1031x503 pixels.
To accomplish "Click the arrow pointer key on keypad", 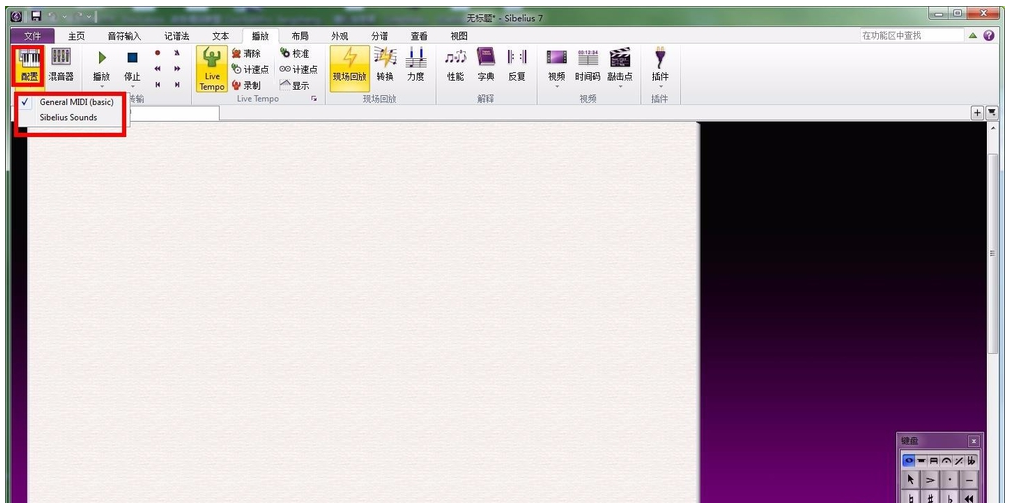I will (x=911, y=480).
